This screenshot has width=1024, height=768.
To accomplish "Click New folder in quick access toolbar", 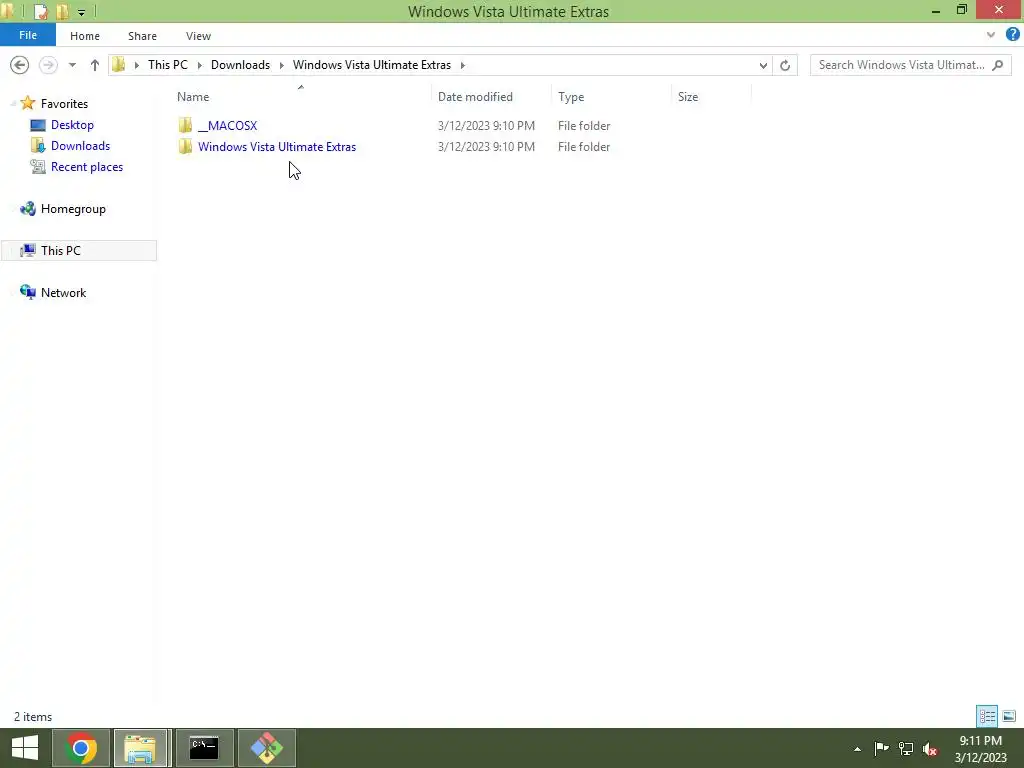I will click(x=63, y=12).
